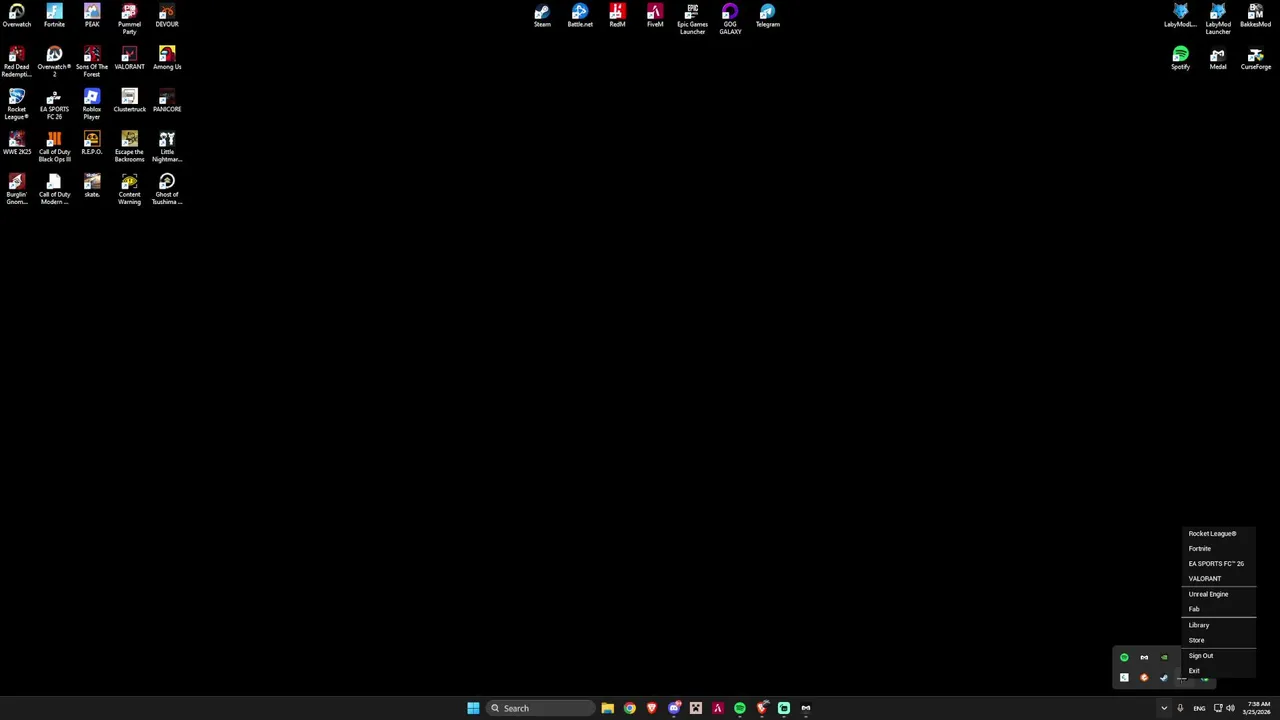
Task: Open Google Chrome from the taskbar
Action: [630, 708]
